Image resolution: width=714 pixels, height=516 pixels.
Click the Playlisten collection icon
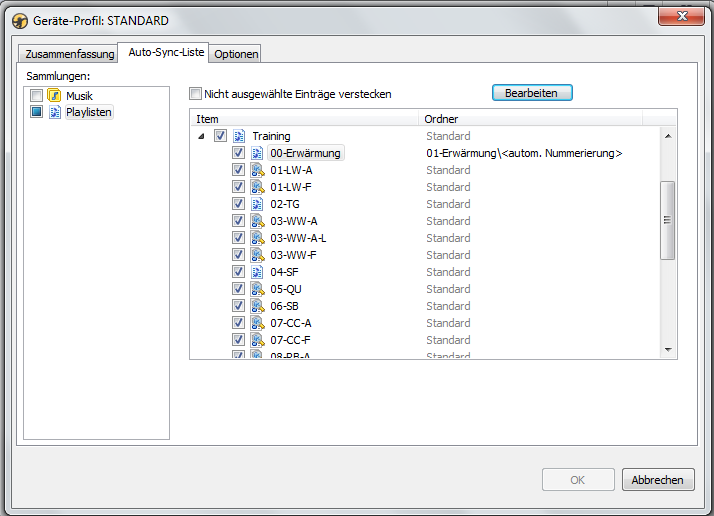55,112
